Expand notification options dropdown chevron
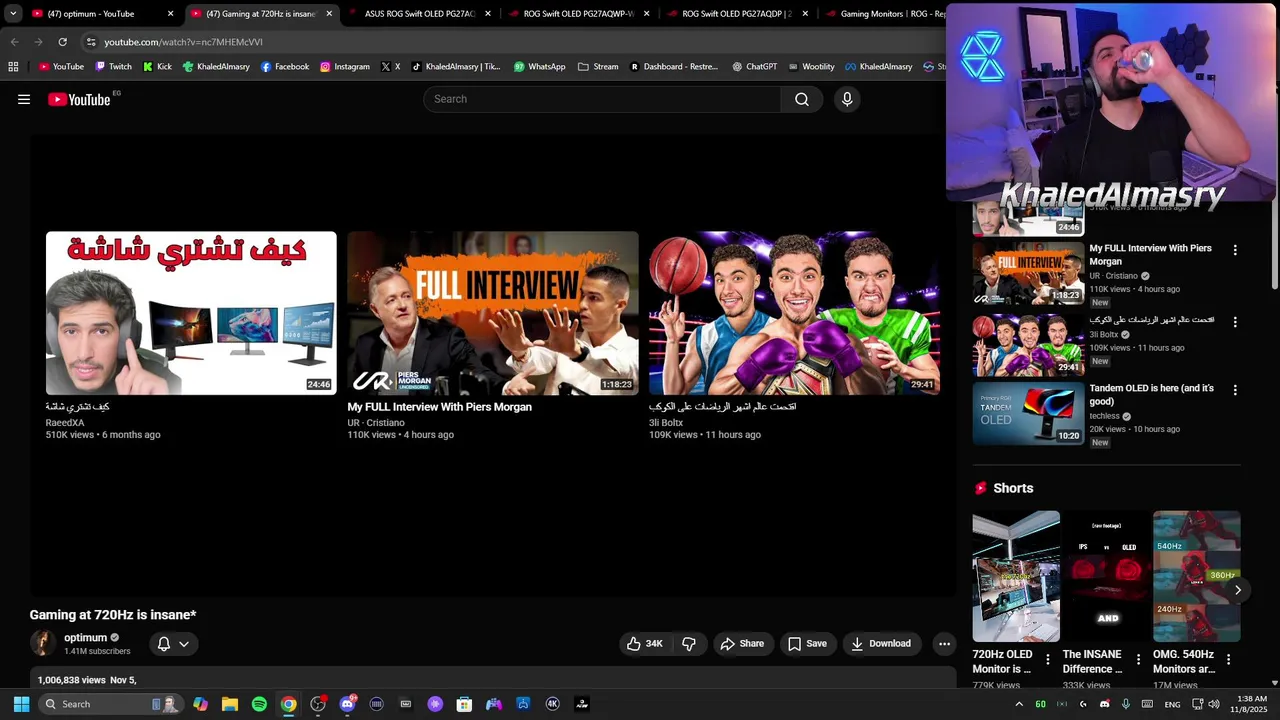The height and width of the screenshot is (720, 1280). click(x=184, y=644)
